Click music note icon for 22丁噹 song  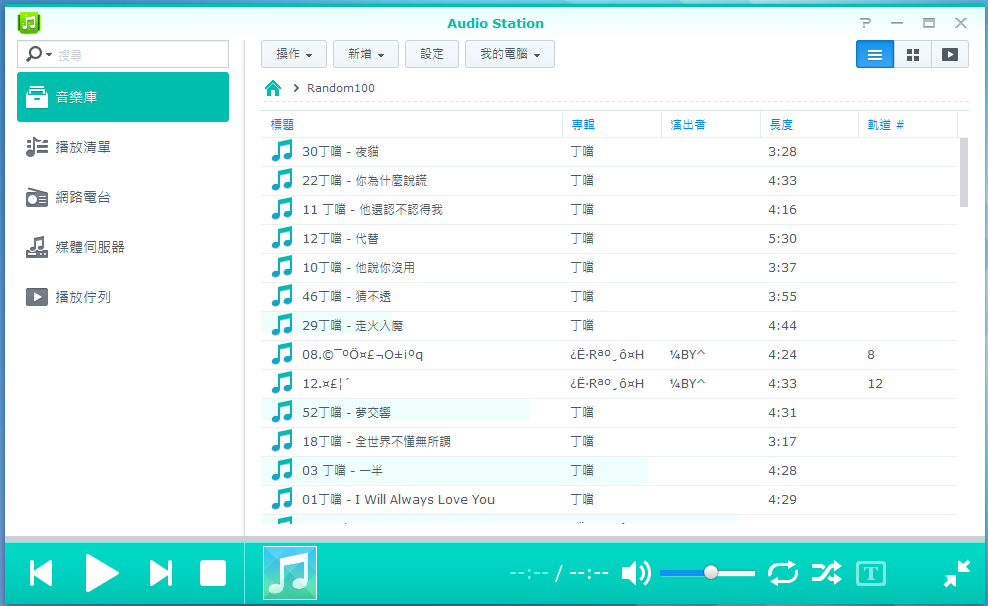(x=282, y=180)
